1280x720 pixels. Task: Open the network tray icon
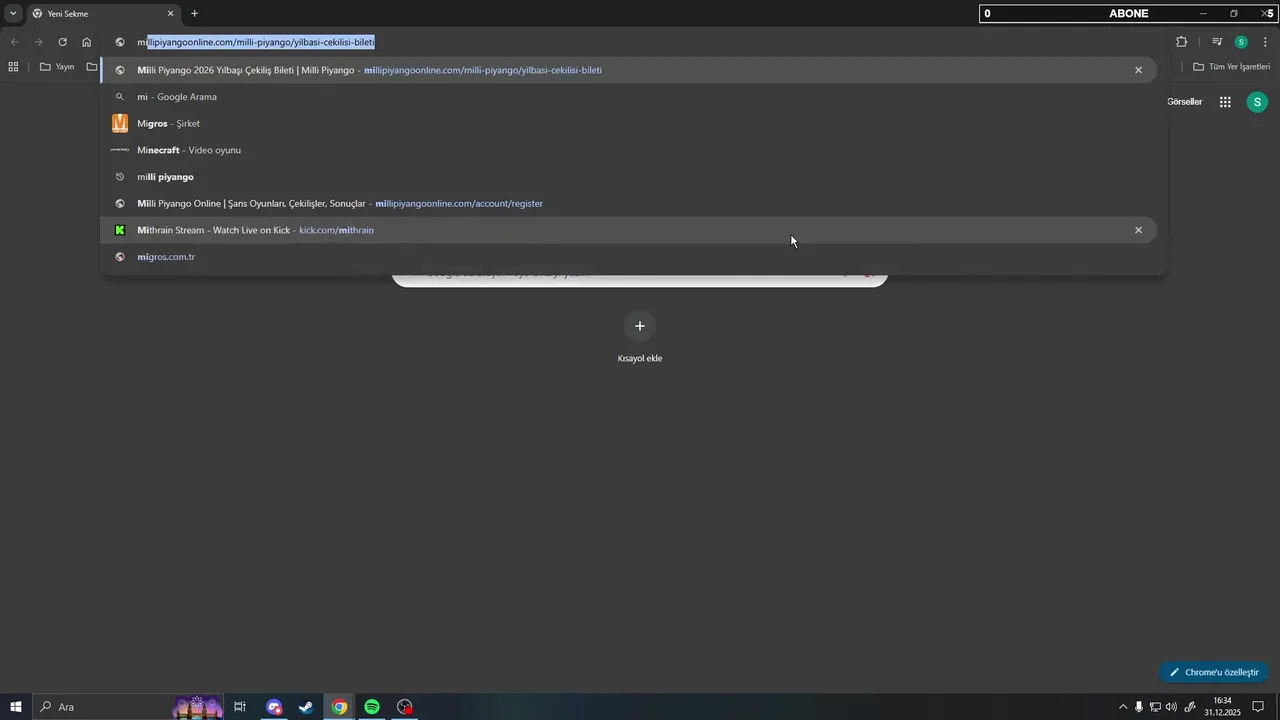[1155, 707]
